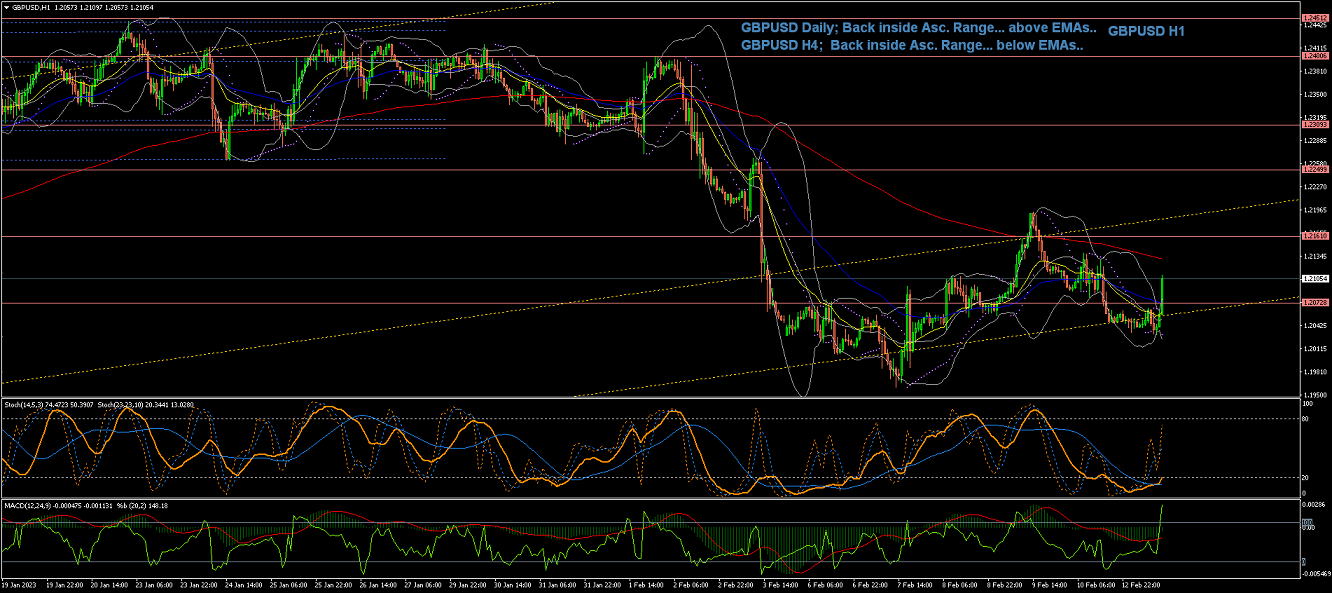1332x593 pixels.
Task: Select the 'GBPUSD H4' annotation text line
Action: (x=911, y=46)
